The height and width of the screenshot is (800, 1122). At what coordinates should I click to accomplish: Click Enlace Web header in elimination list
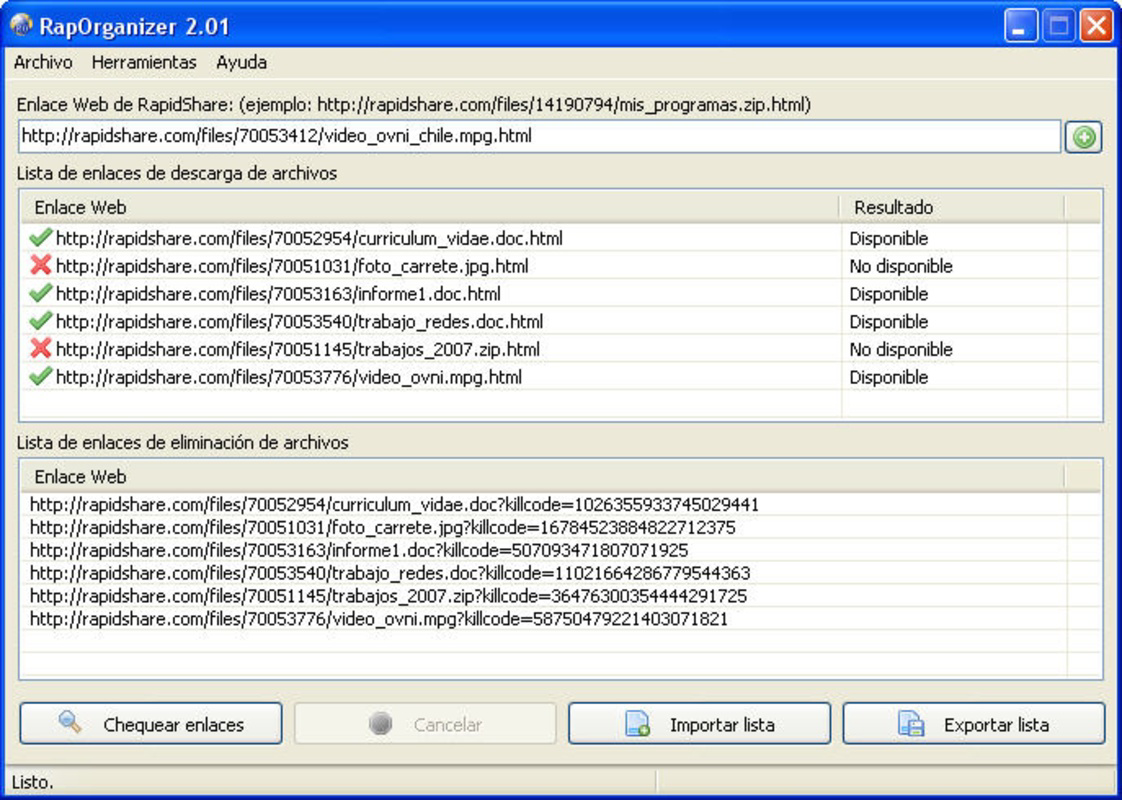pyautogui.click(x=542, y=477)
